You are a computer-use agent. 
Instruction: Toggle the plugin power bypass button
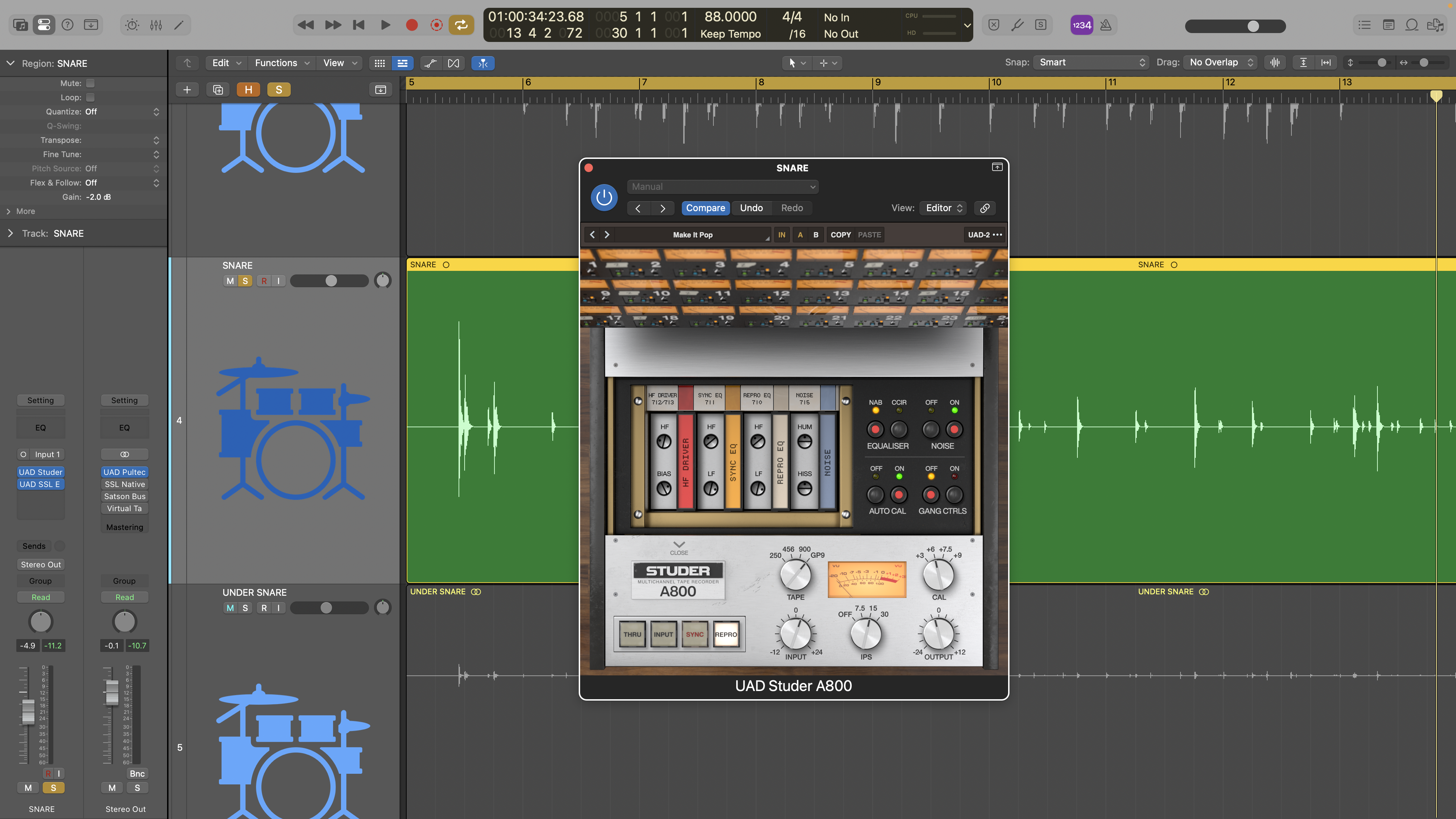[604, 198]
